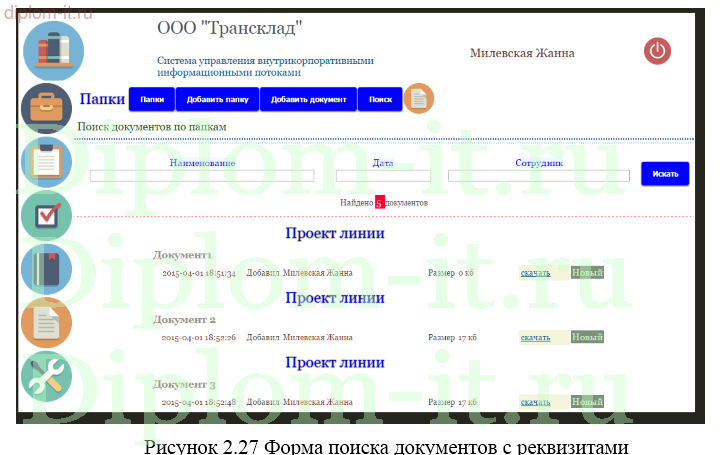Click the red found-documents count 5
Screen dimensions: 722x455
coord(379,203)
